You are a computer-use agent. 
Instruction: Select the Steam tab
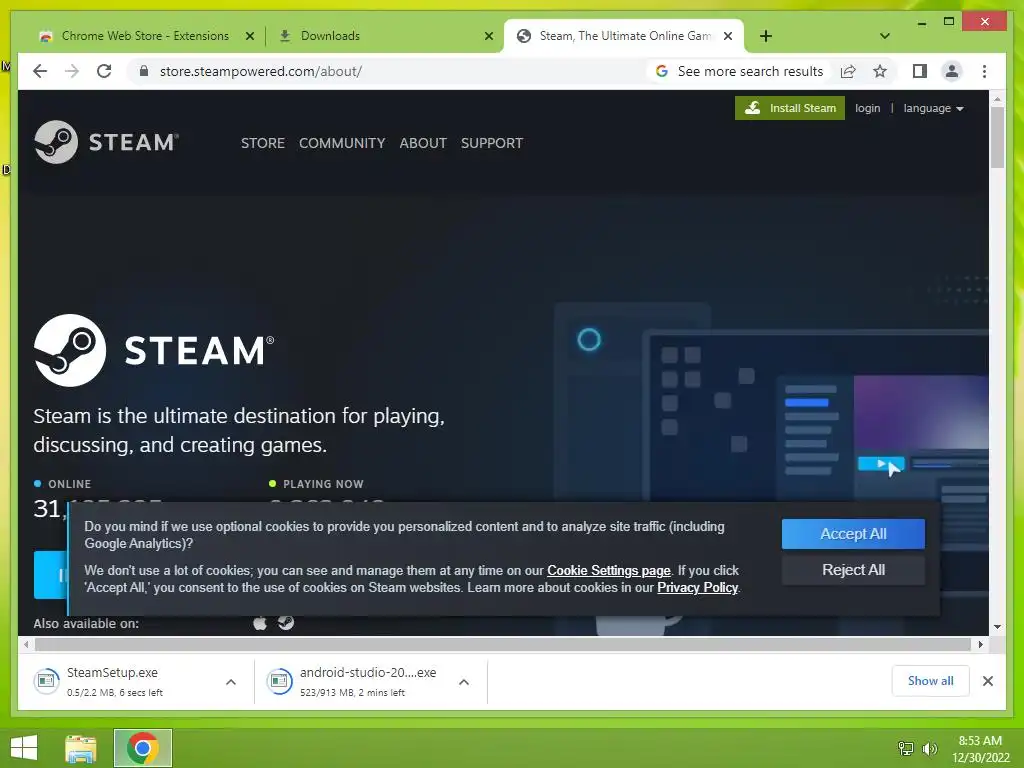[624, 36]
